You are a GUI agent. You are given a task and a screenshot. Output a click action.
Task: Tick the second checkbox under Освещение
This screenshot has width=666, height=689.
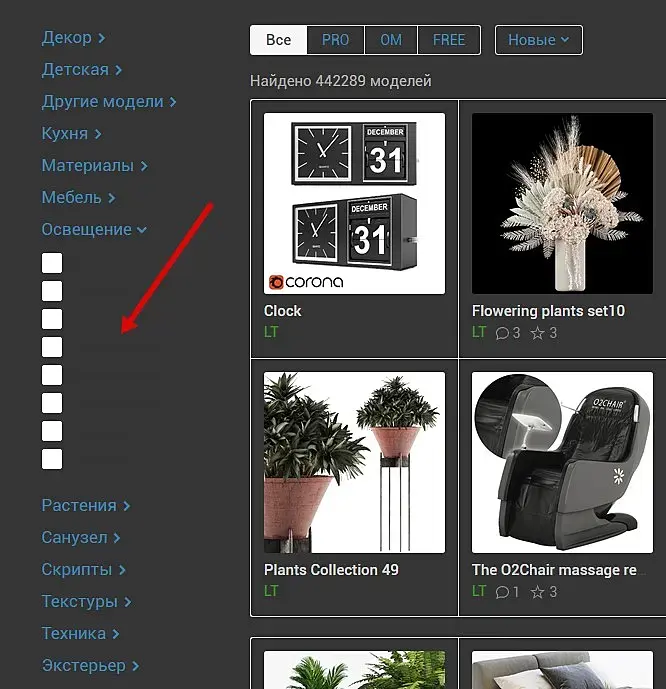(x=52, y=291)
